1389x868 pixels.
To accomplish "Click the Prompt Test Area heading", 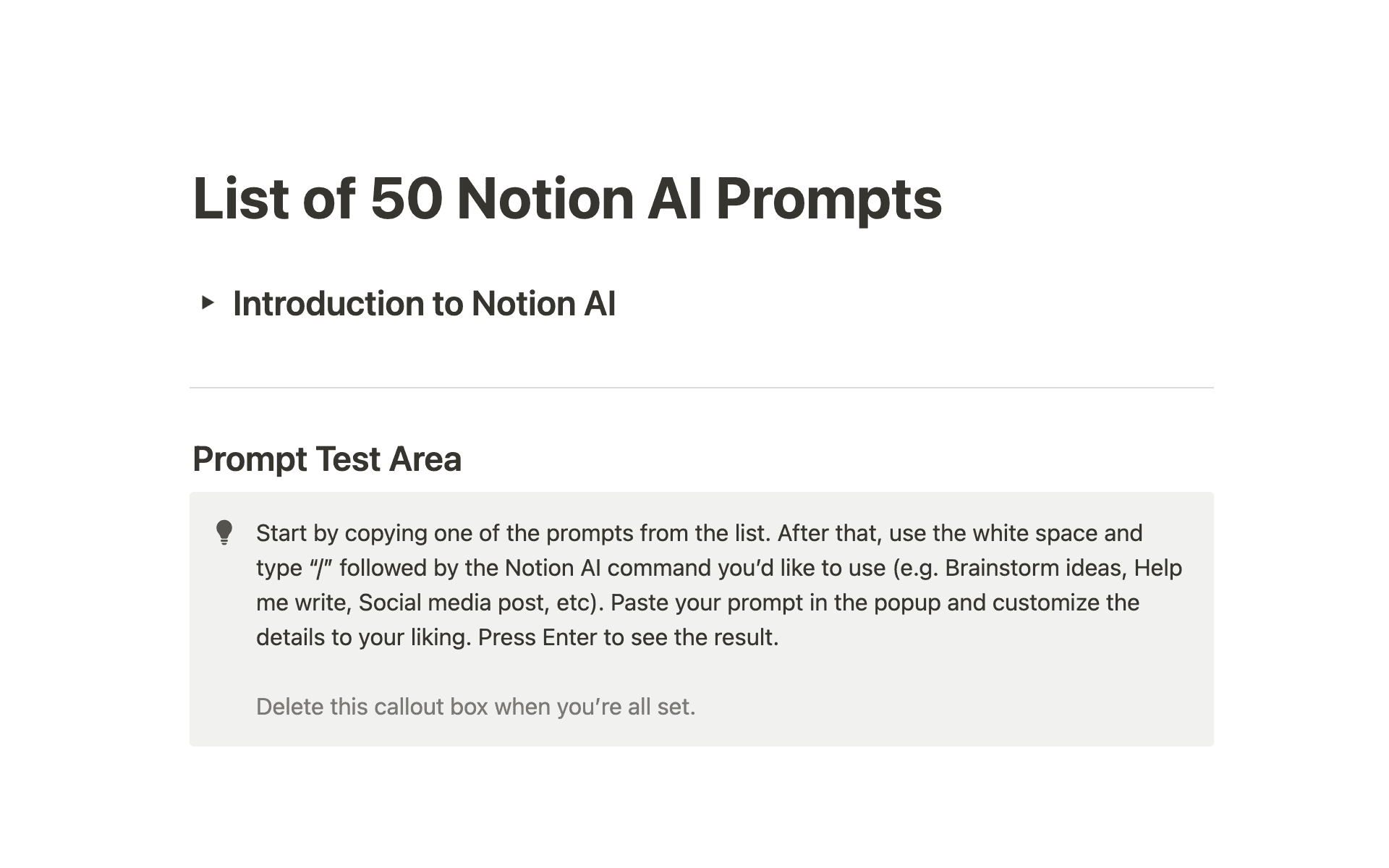I will point(327,459).
